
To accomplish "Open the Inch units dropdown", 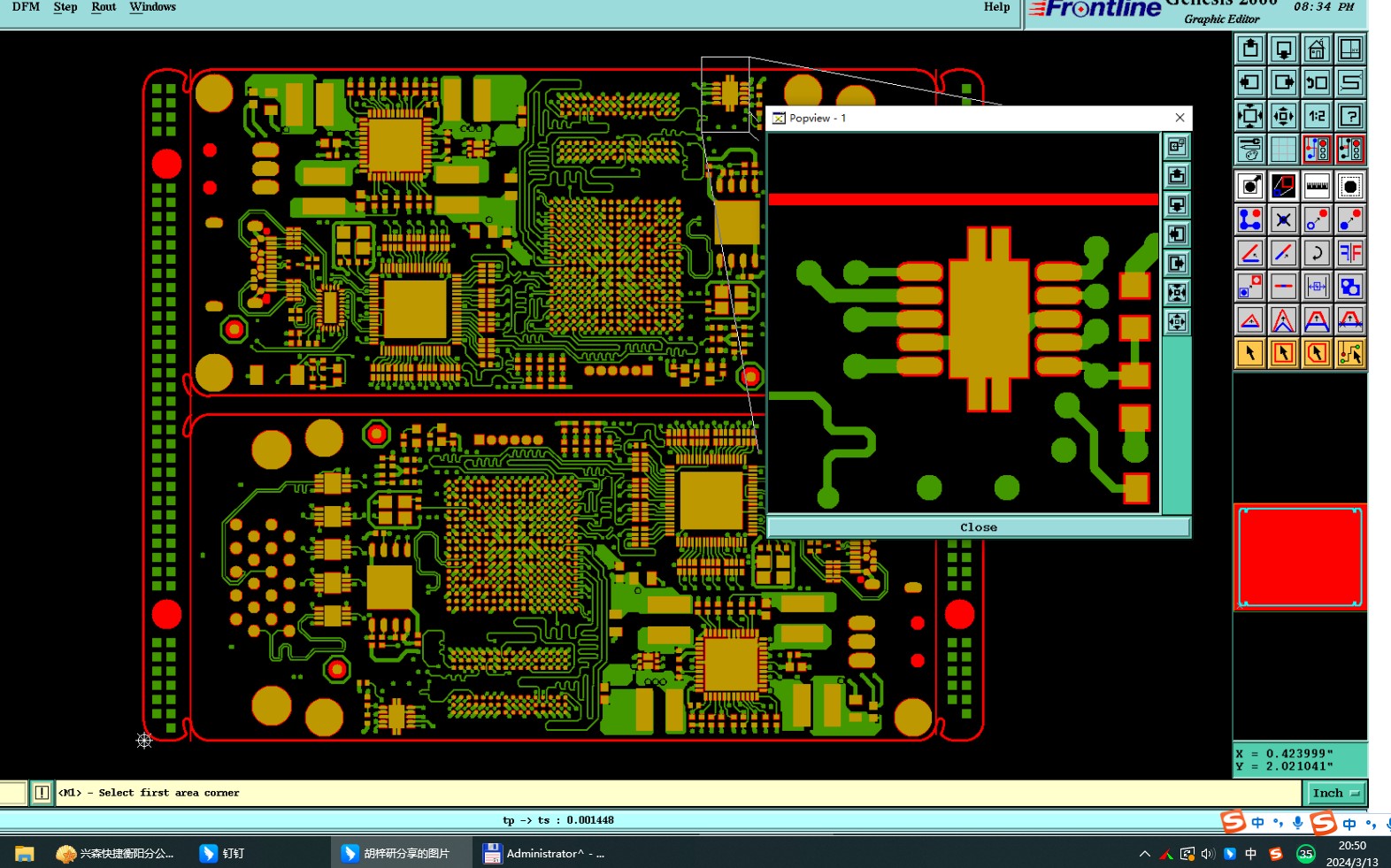I will tap(1334, 793).
